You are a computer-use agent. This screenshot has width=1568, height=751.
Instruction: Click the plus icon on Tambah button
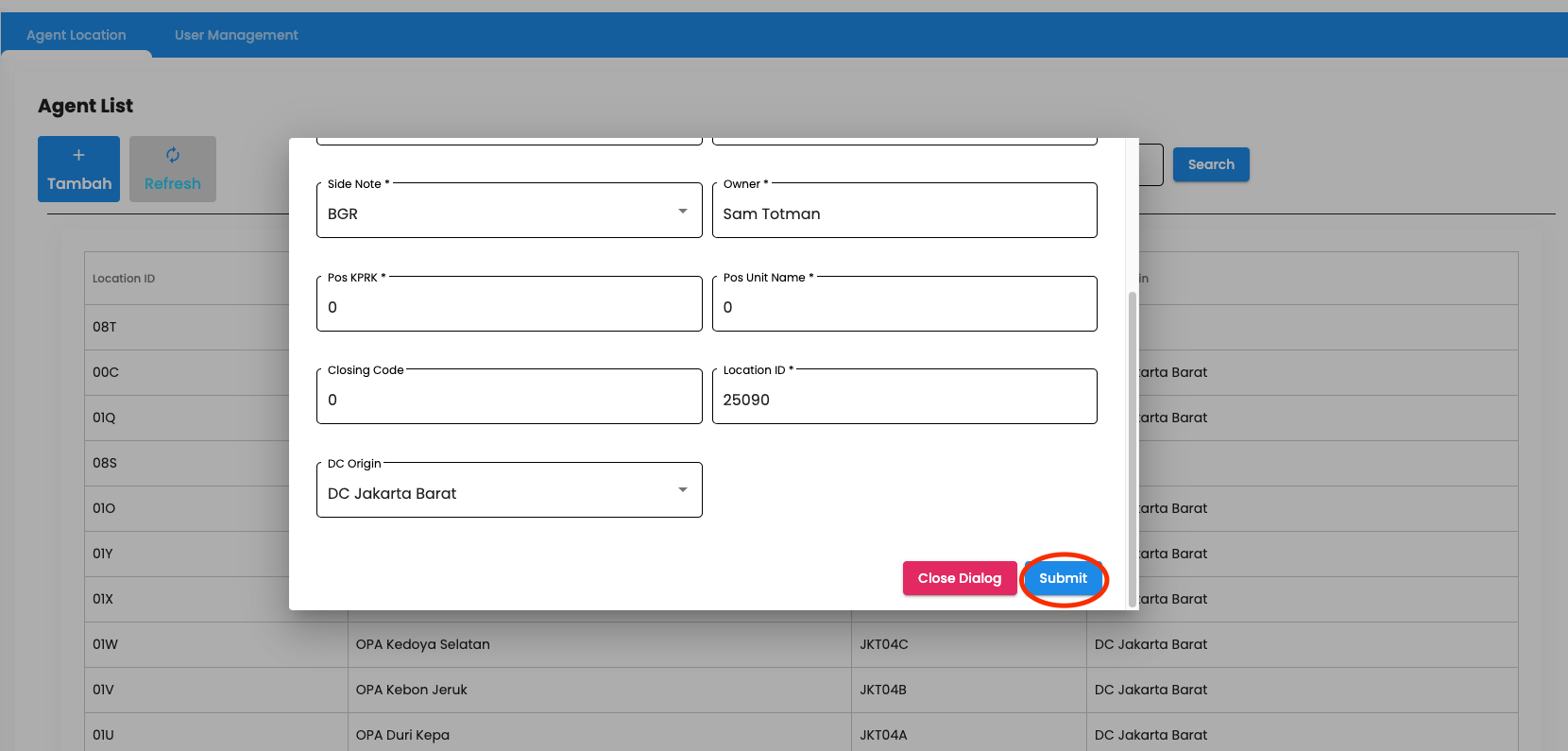pyautogui.click(x=78, y=155)
